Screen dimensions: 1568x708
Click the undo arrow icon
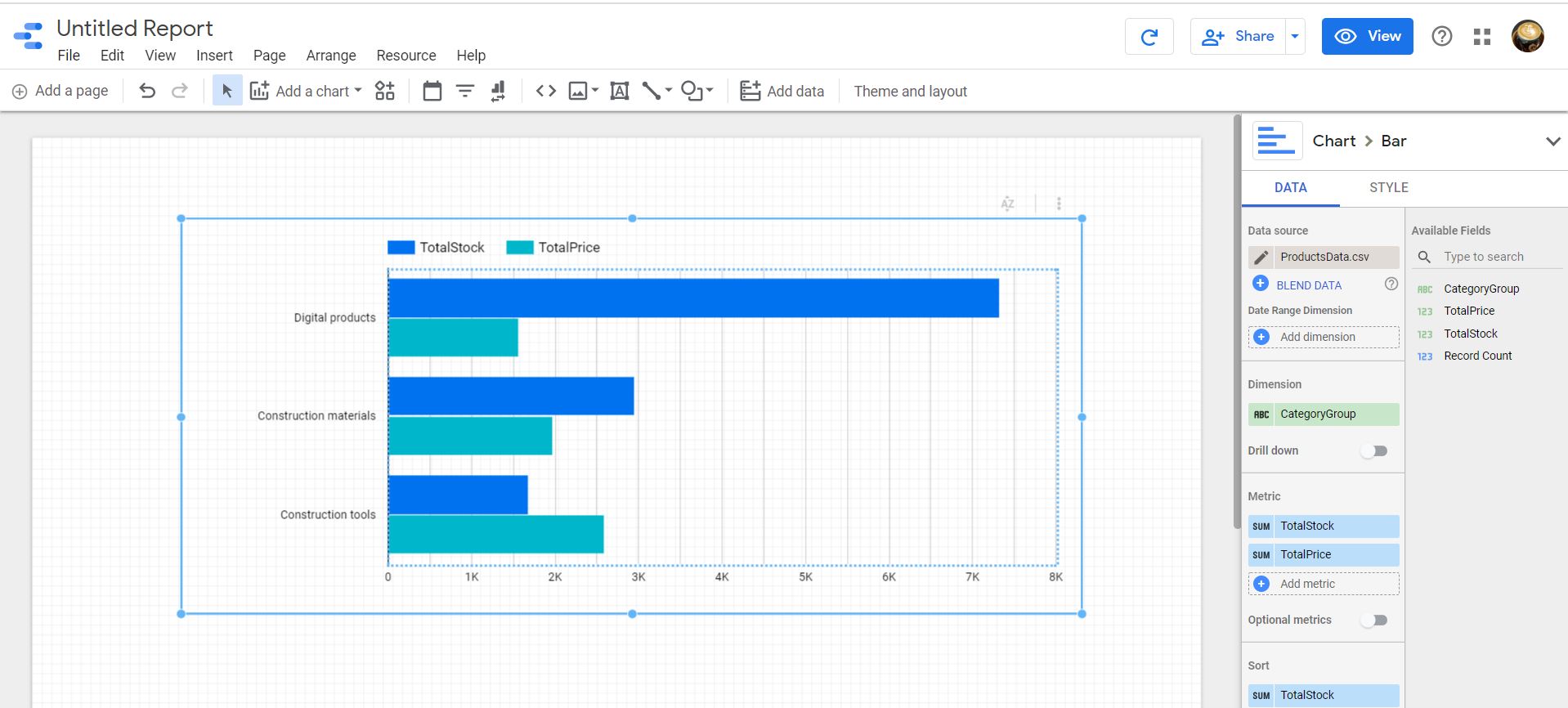click(147, 91)
